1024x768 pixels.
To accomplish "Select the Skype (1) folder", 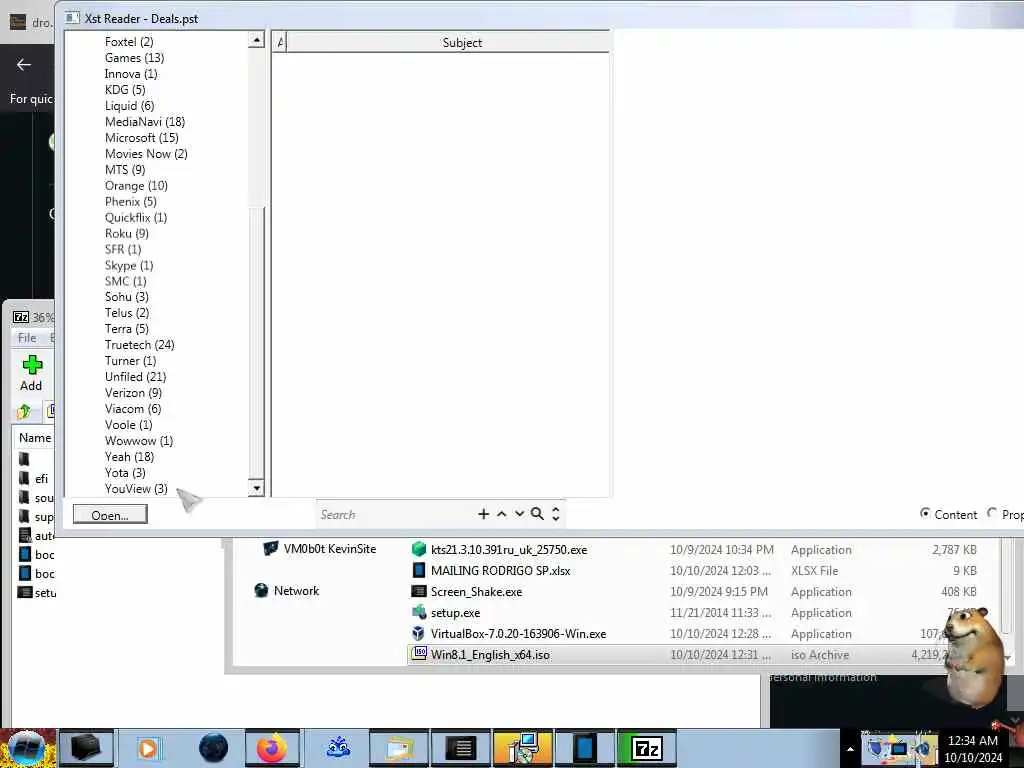I will tap(129, 265).
